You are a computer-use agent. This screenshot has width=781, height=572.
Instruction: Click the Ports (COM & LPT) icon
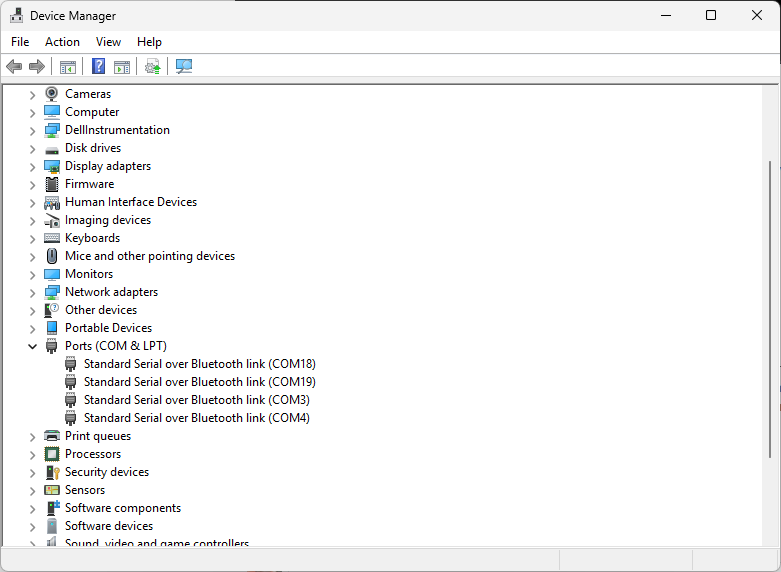coord(52,346)
